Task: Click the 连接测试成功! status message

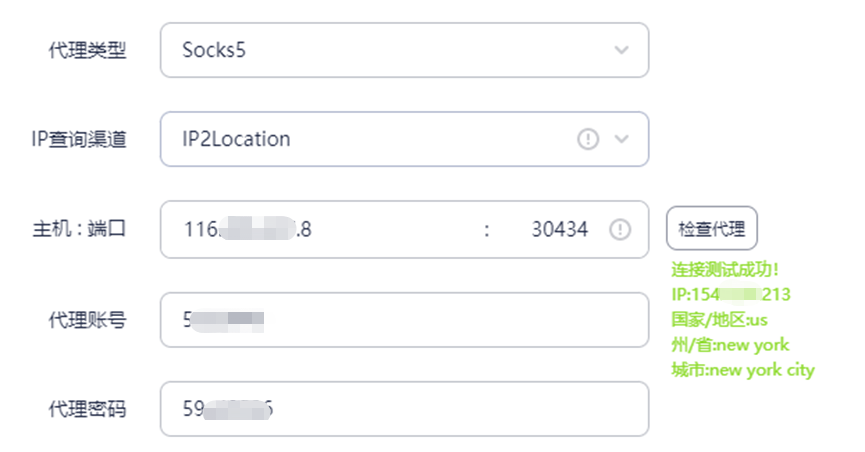Action: (725, 269)
